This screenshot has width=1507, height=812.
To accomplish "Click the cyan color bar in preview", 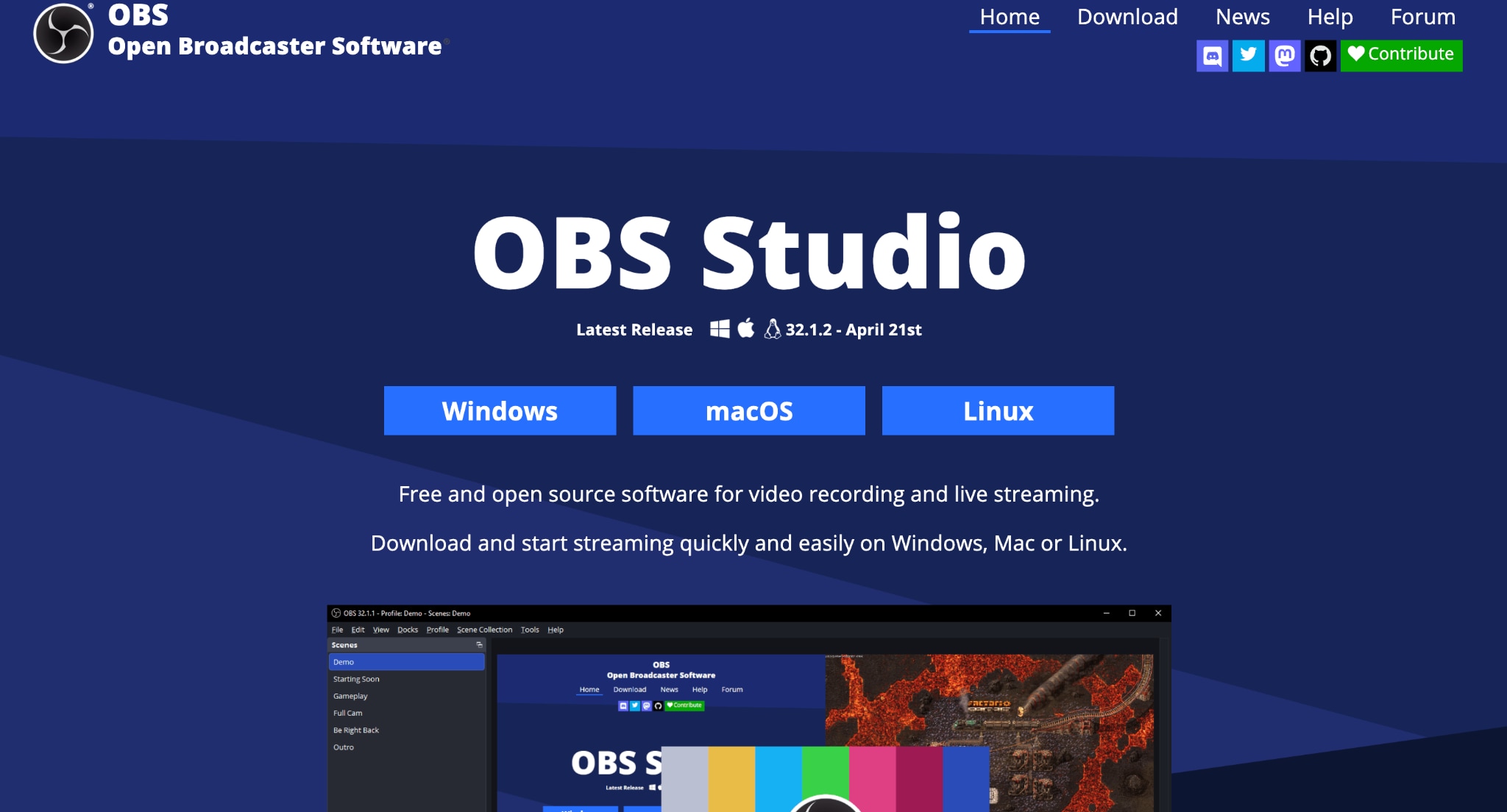I will click(779, 779).
